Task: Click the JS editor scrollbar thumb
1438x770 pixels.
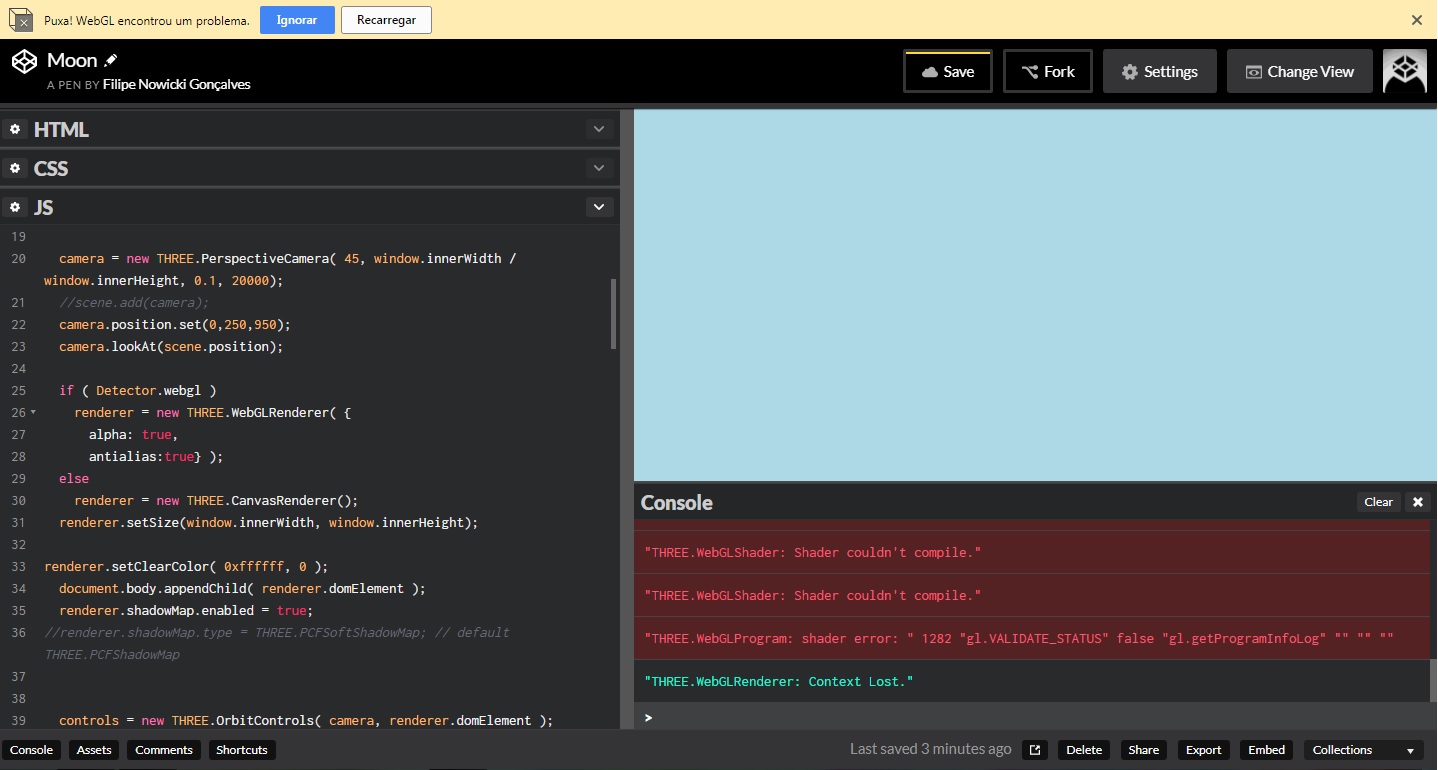Action: [x=613, y=314]
